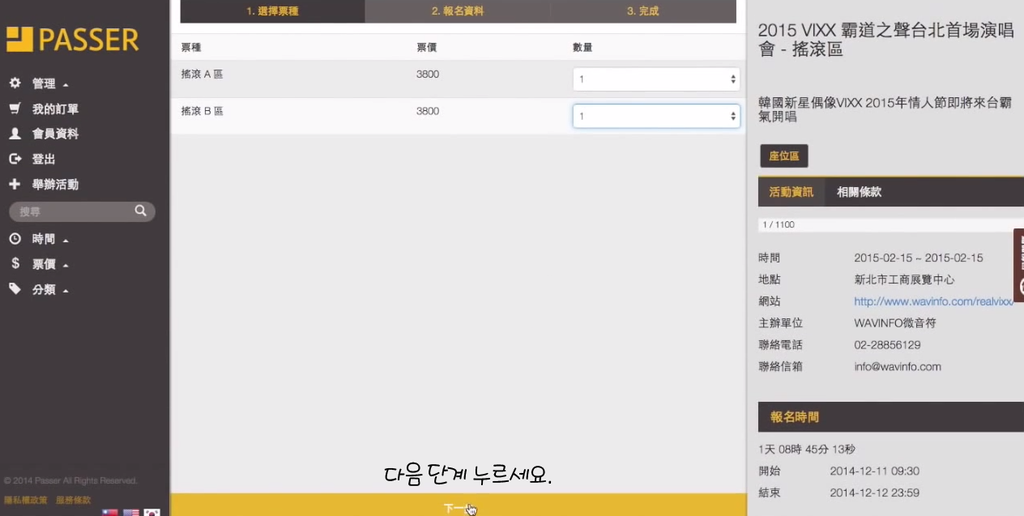Image resolution: width=1024 pixels, height=516 pixels.
Task: Open the wavinfo.com/realvixx website link
Action: tap(933, 301)
